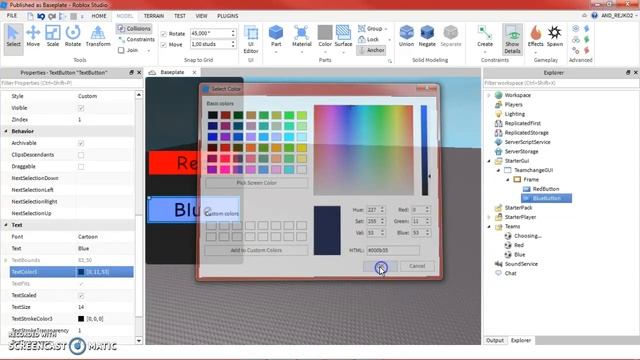Select RedButton in Explorer tree
Screen dimensions: 640x360
click(541, 189)
